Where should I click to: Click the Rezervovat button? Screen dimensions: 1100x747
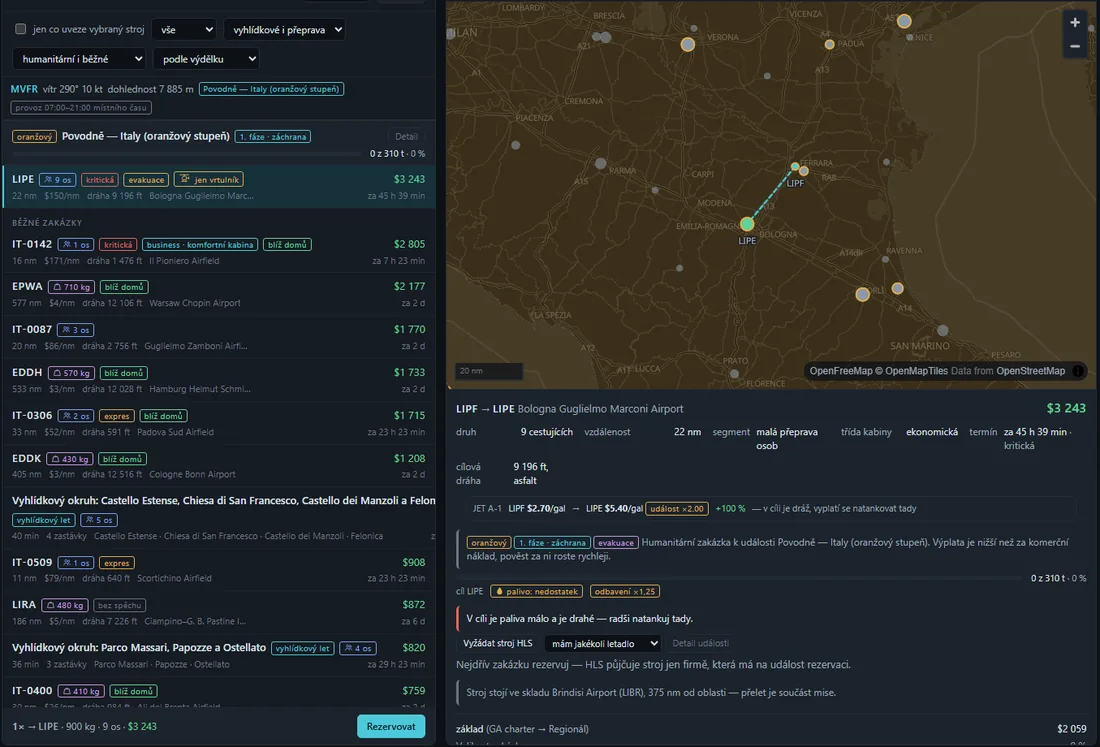click(391, 727)
